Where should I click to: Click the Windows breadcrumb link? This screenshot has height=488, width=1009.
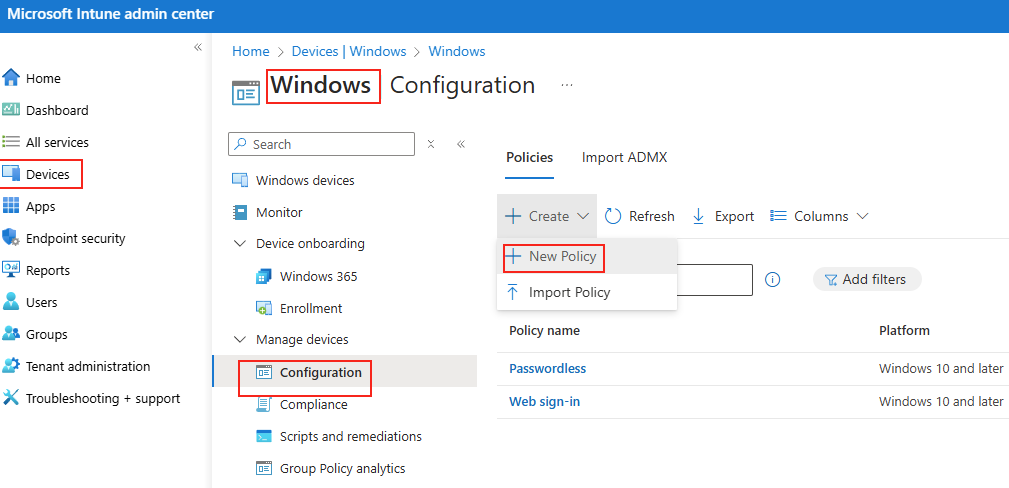click(457, 52)
